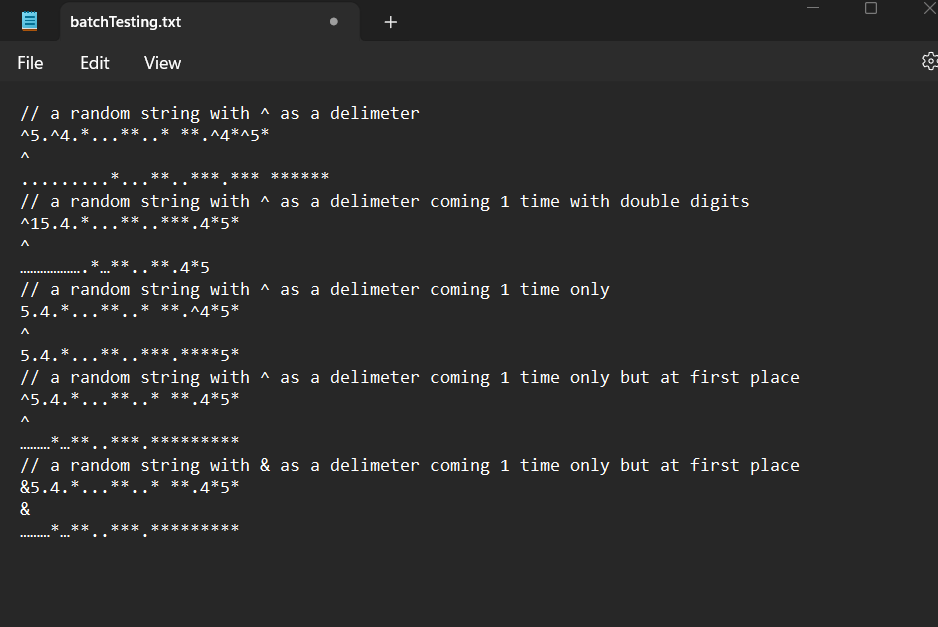938x627 pixels.
Task: Click the comment line ending with "as a delimeter"
Action: pyautogui.click(x=220, y=113)
